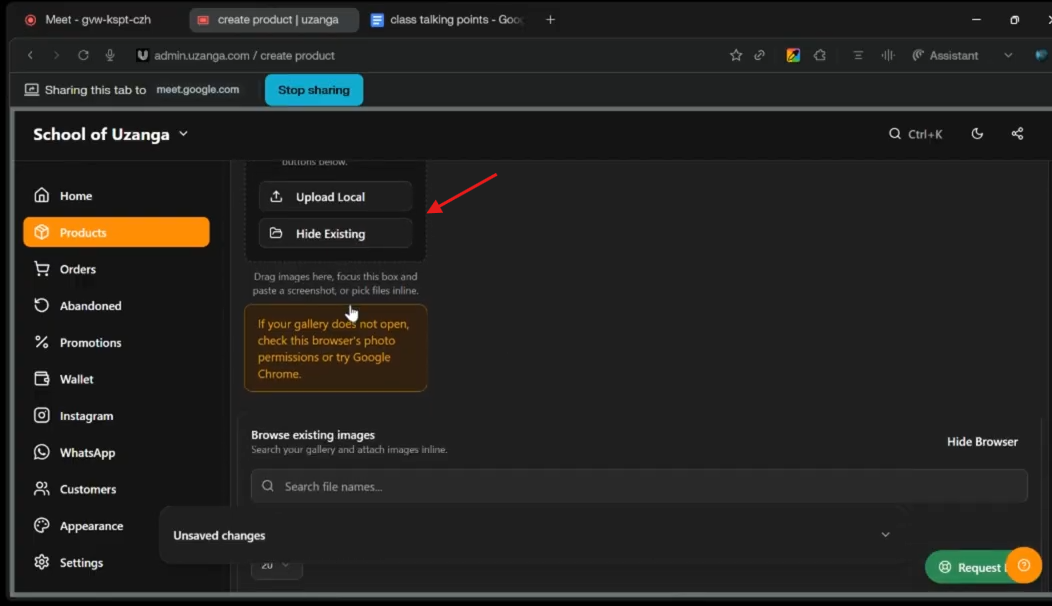Go to Orders in the sidebar
The width and height of the screenshot is (1052, 606).
pos(116,269)
